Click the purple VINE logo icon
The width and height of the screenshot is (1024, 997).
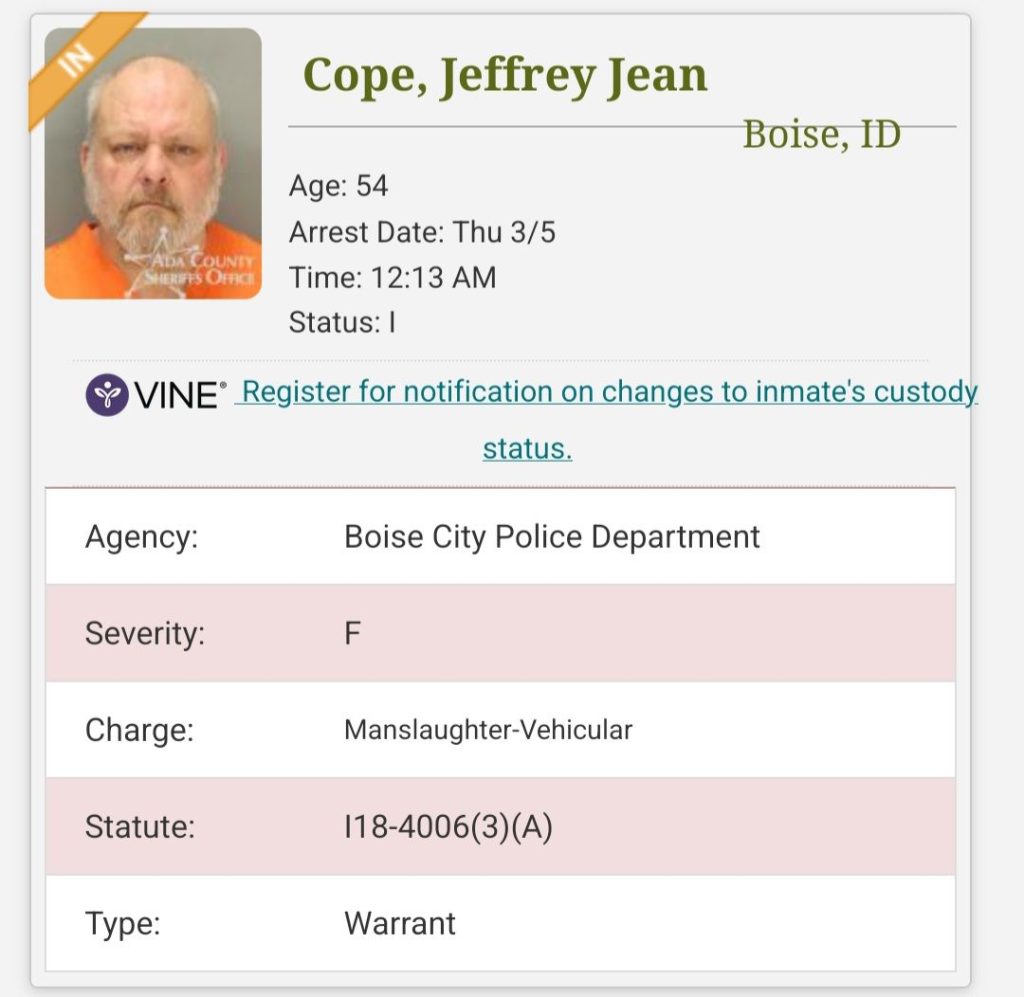(106, 395)
